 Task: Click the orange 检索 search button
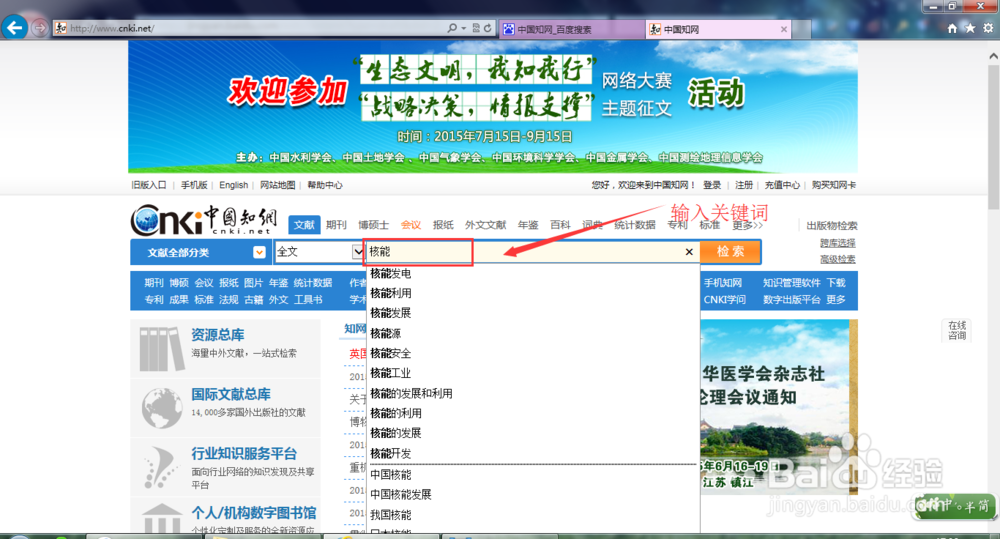730,251
